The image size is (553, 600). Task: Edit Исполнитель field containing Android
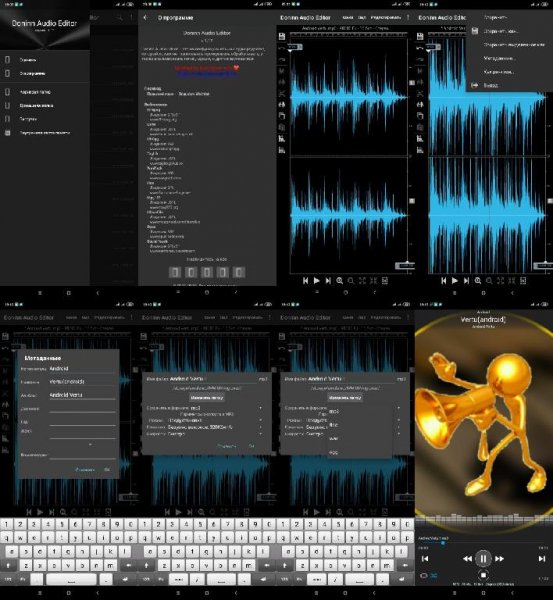point(82,368)
